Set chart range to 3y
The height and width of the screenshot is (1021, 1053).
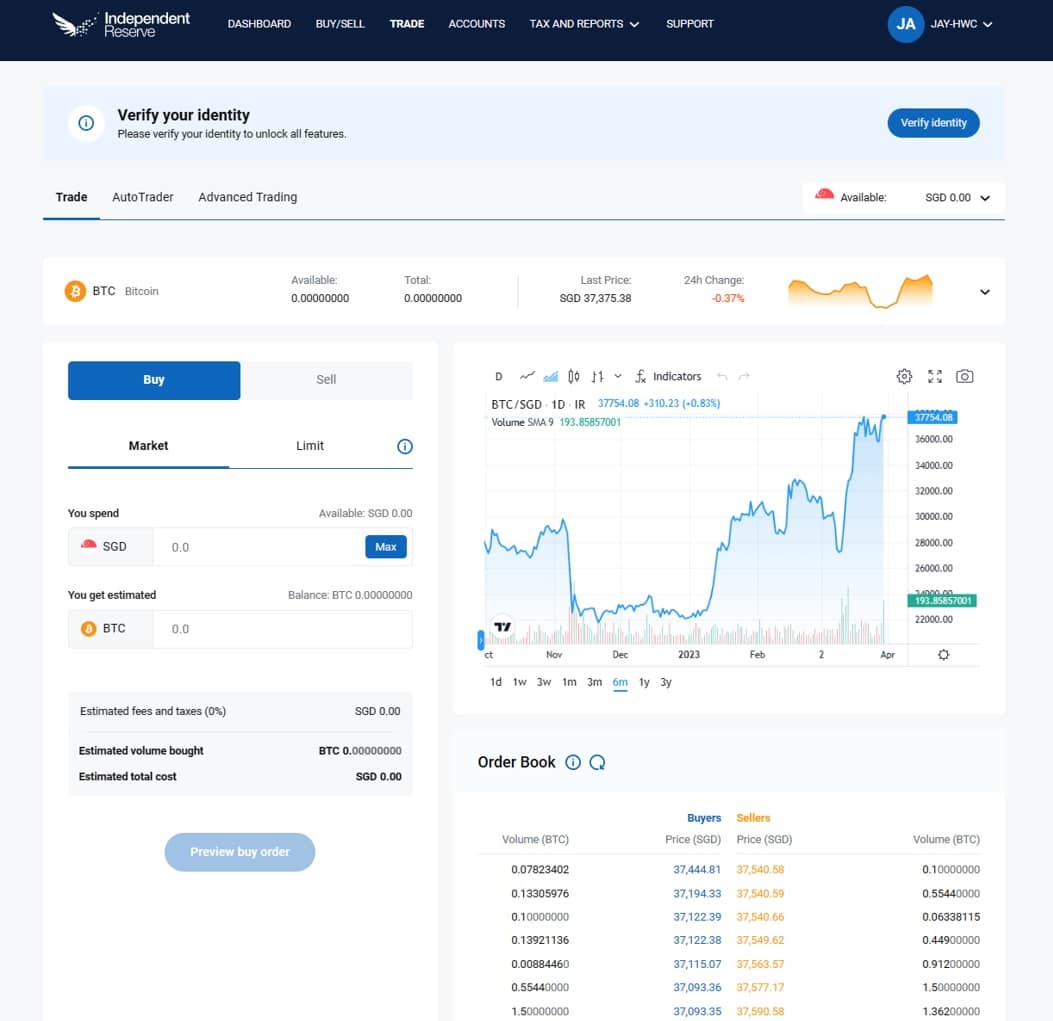[x=666, y=682]
